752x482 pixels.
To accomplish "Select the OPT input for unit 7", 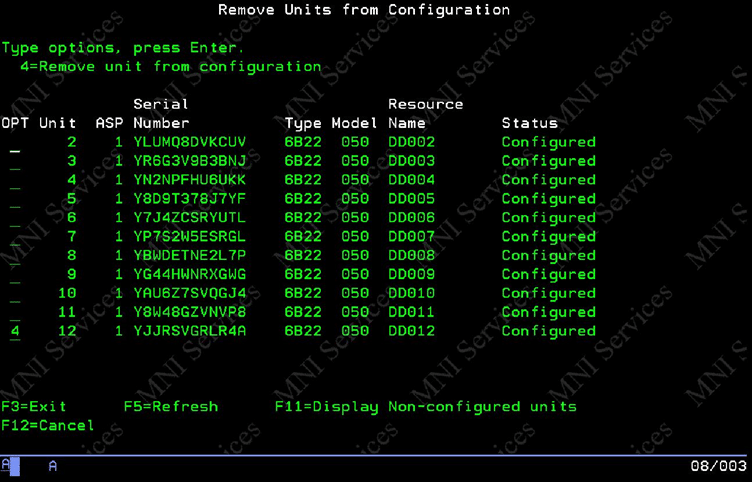I will (x=14, y=238).
